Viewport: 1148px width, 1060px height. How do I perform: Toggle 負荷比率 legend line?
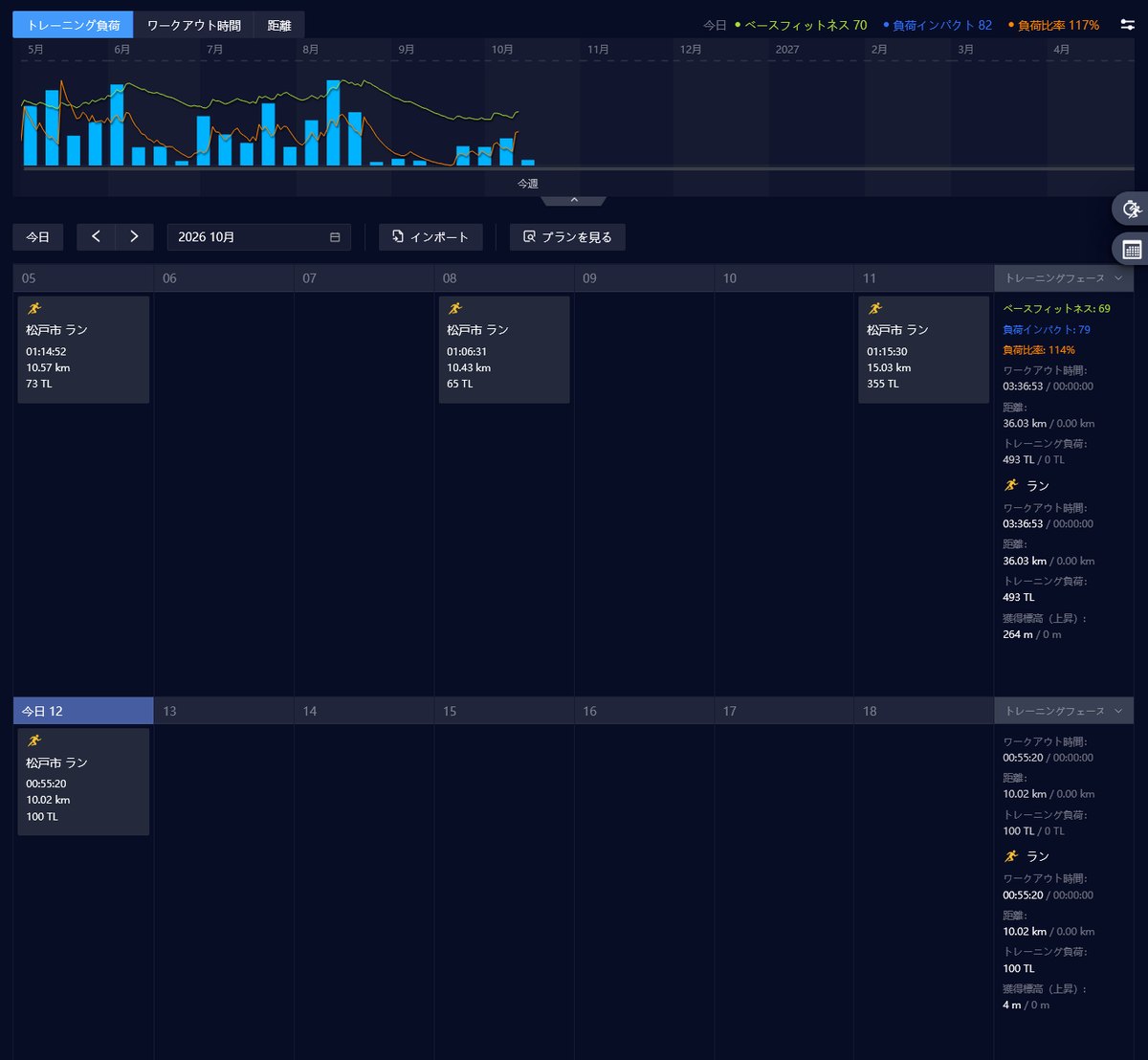tap(1053, 25)
